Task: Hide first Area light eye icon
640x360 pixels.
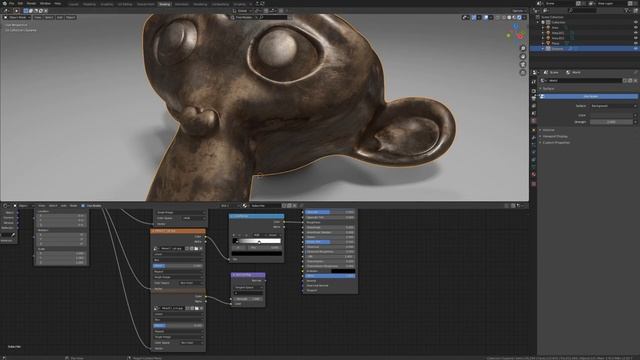Action: (636, 27)
